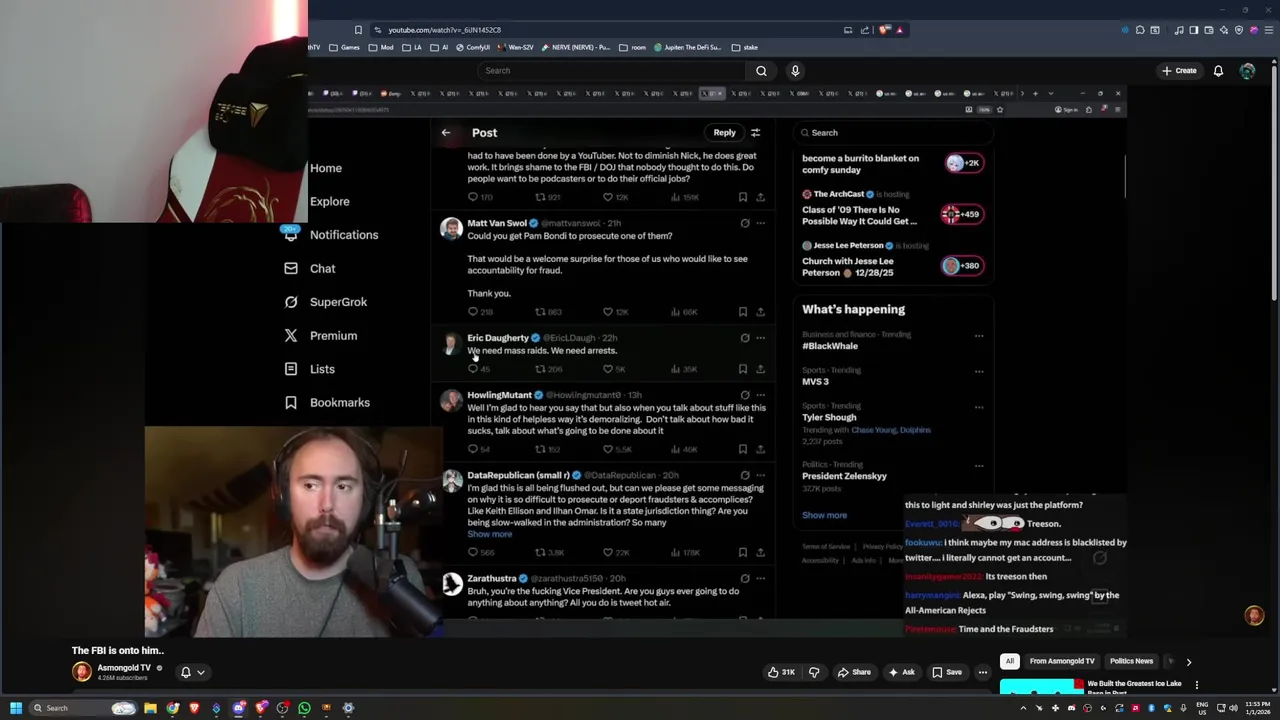
Task: Open the YouTube account avatar menu
Action: [x=1247, y=71]
